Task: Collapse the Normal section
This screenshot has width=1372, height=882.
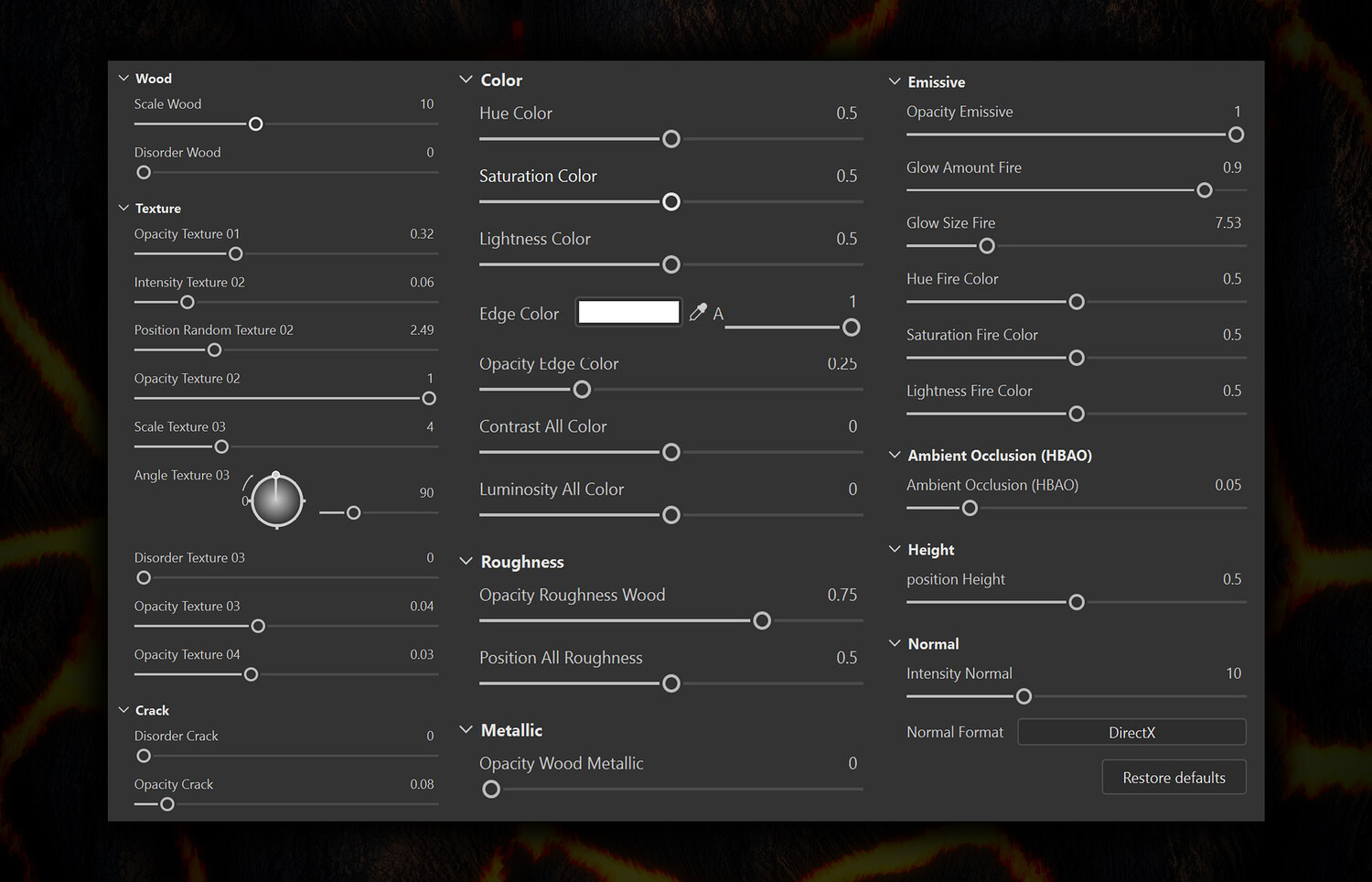Action: [895, 644]
